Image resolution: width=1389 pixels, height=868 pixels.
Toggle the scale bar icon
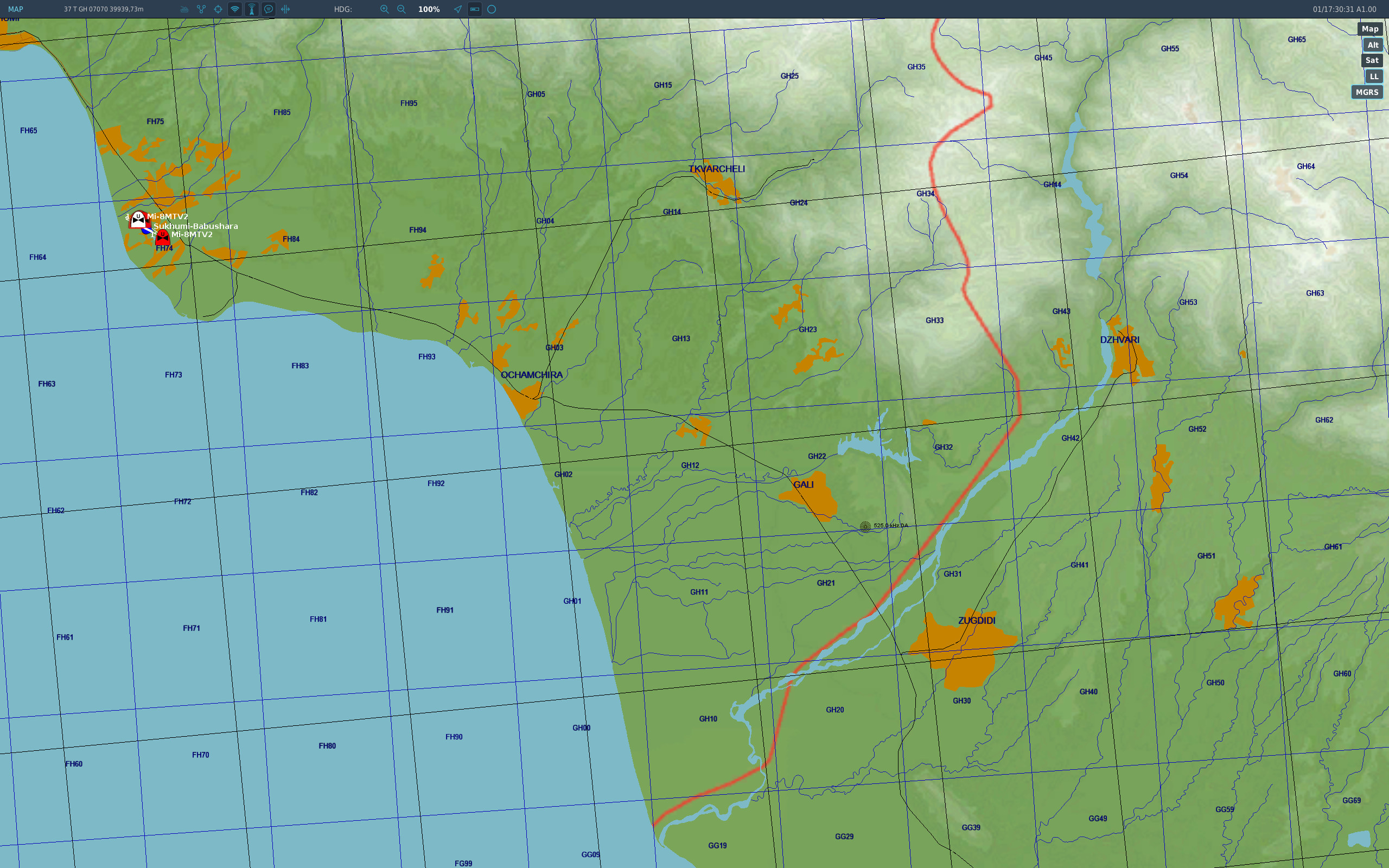tap(475, 9)
